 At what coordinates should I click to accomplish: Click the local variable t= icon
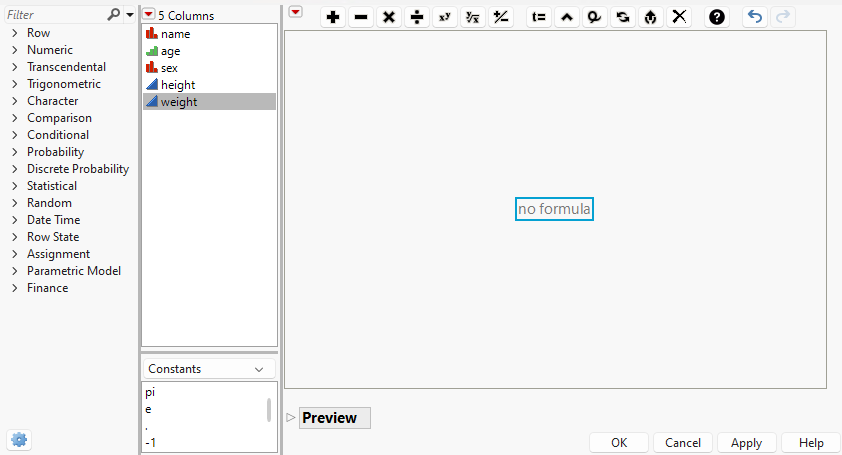point(539,17)
